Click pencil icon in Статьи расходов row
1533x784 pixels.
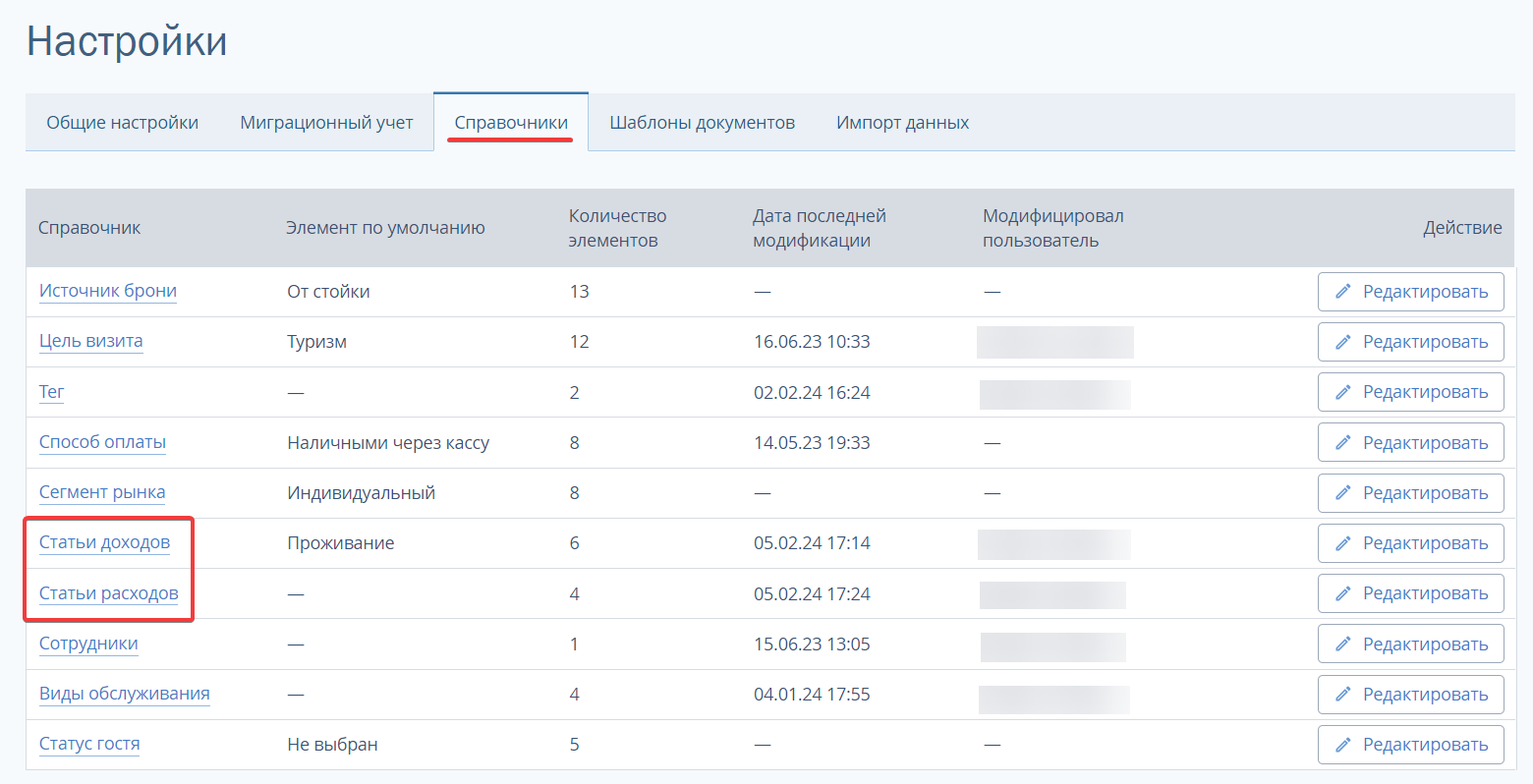click(x=1343, y=593)
